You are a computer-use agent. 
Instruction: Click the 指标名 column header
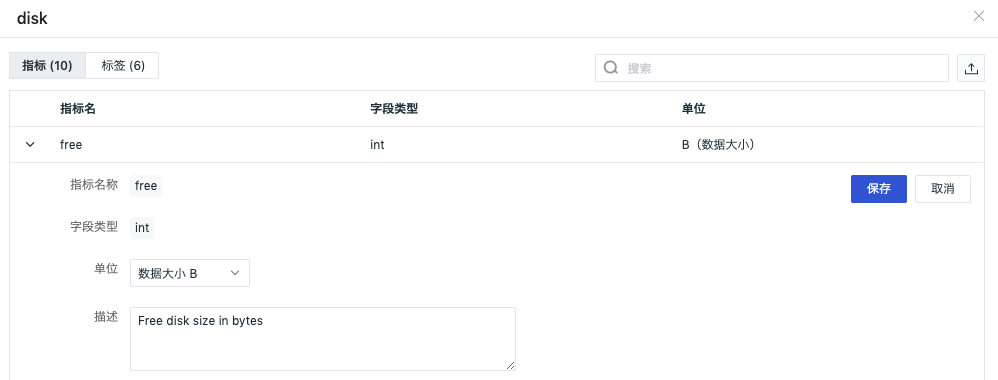click(78, 109)
